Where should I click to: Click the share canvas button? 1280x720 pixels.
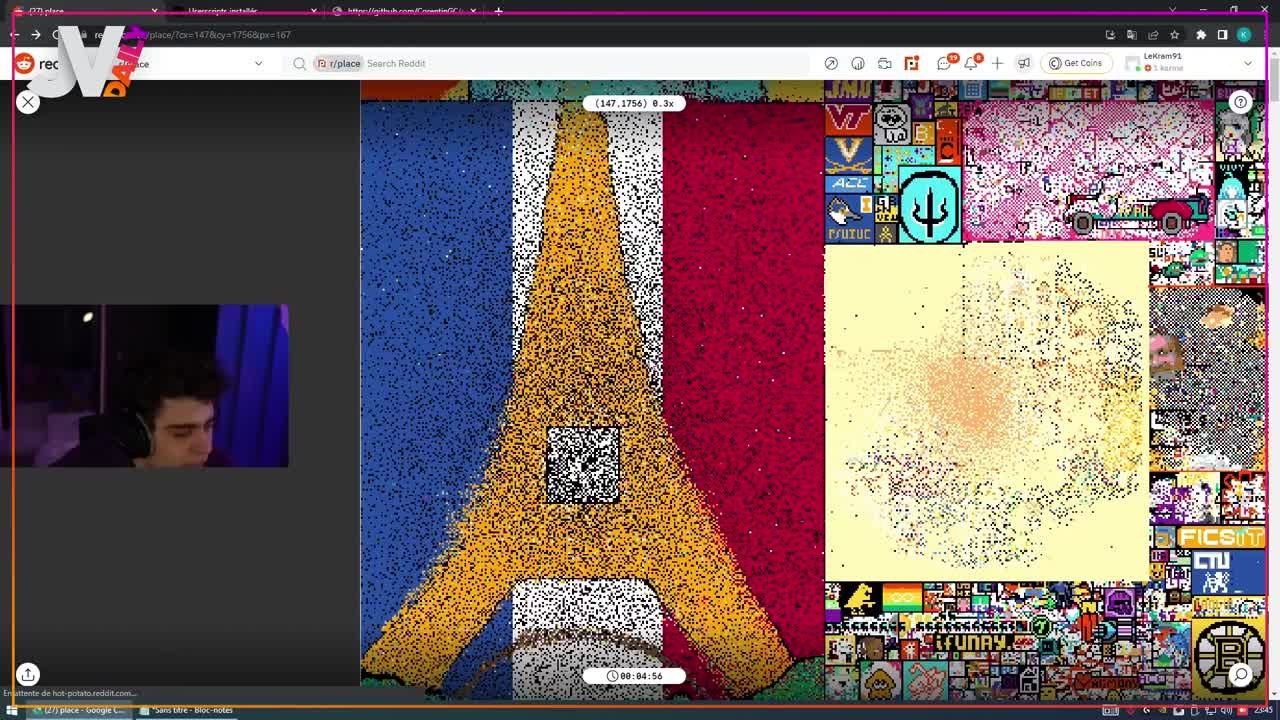28,674
